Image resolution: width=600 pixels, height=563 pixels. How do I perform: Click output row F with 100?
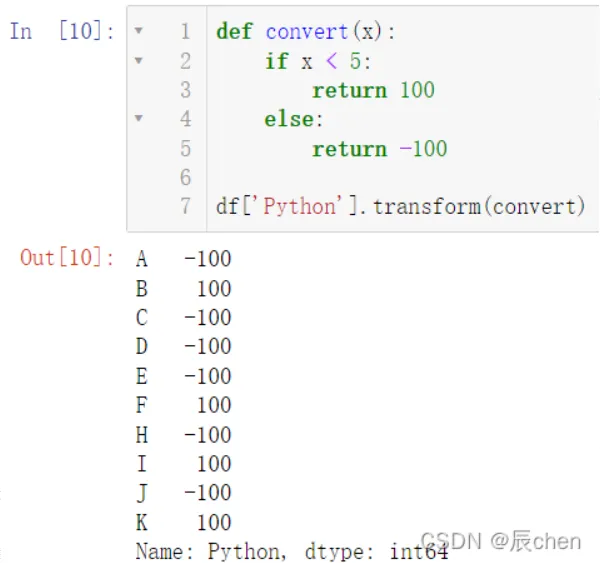pyautogui.click(x=184, y=405)
